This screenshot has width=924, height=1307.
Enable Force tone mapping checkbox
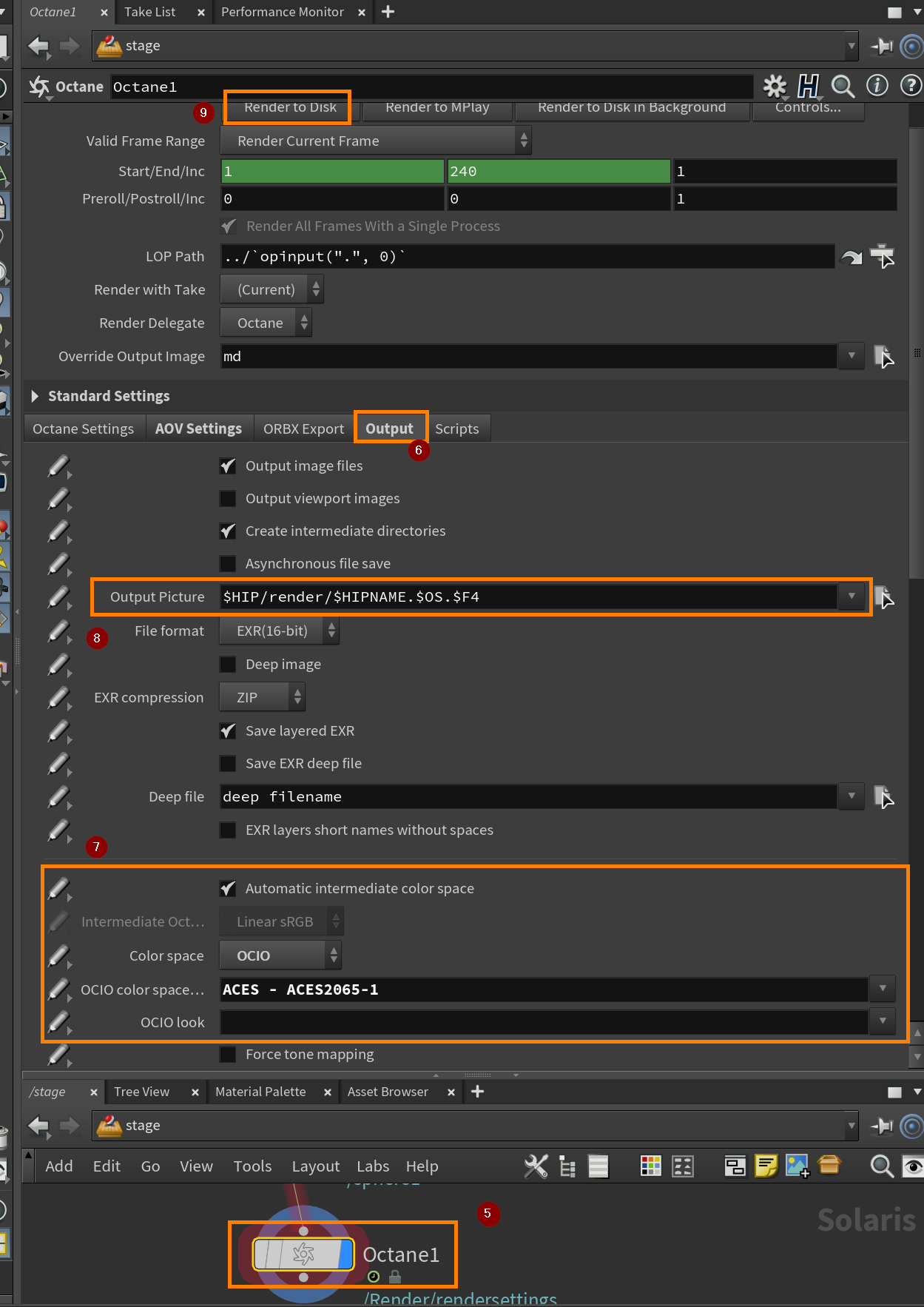click(228, 1055)
